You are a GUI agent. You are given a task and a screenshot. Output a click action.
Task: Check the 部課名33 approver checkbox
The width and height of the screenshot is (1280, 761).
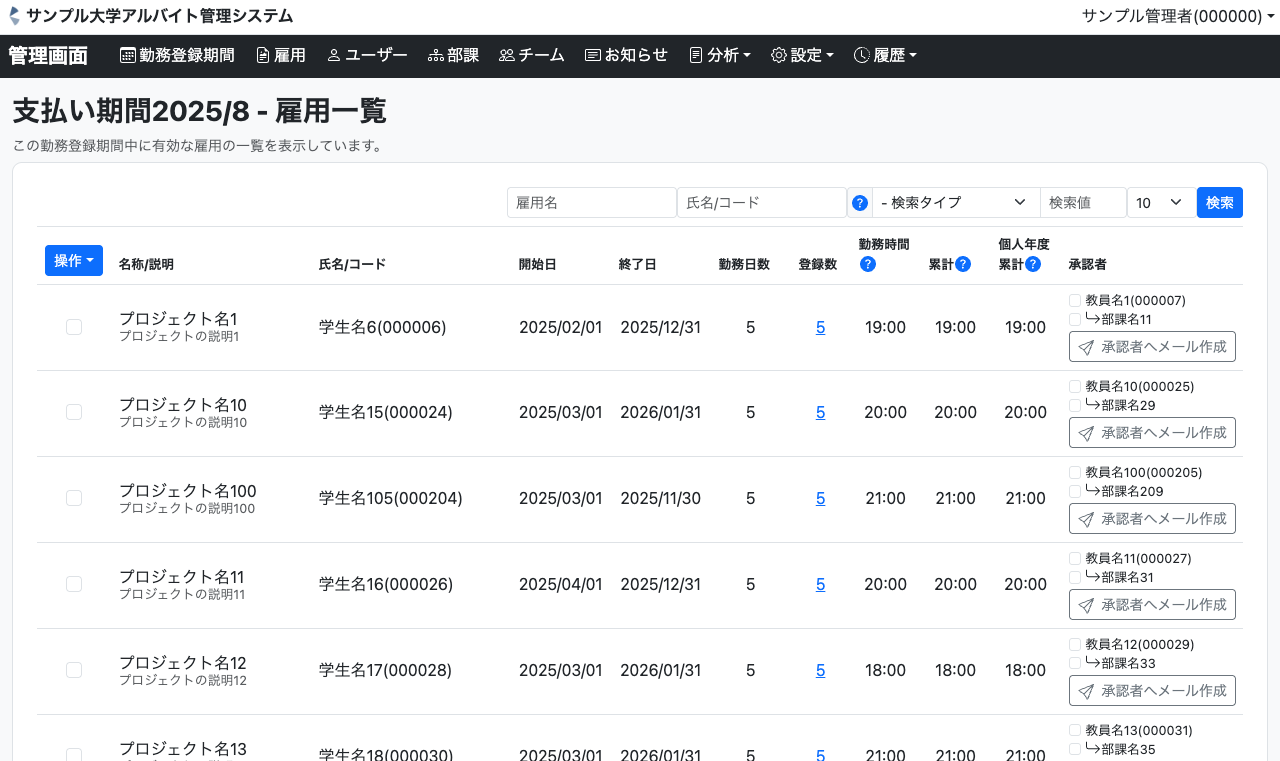(x=1075, y=664)
